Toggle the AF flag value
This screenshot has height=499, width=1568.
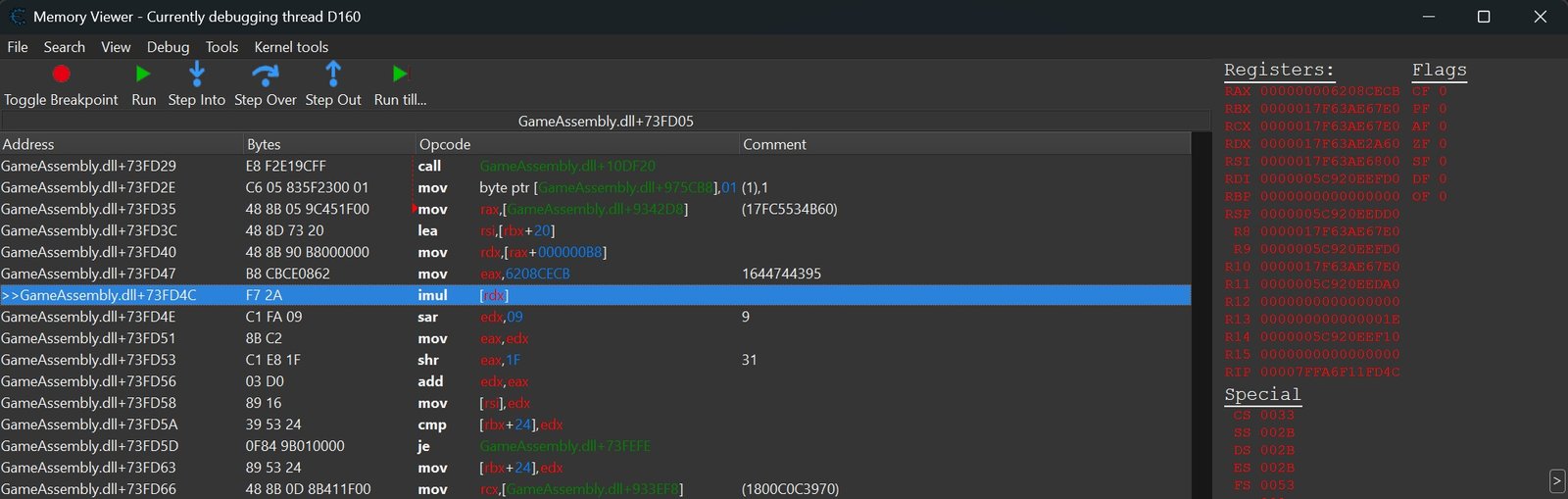[x=1430, y=126]
